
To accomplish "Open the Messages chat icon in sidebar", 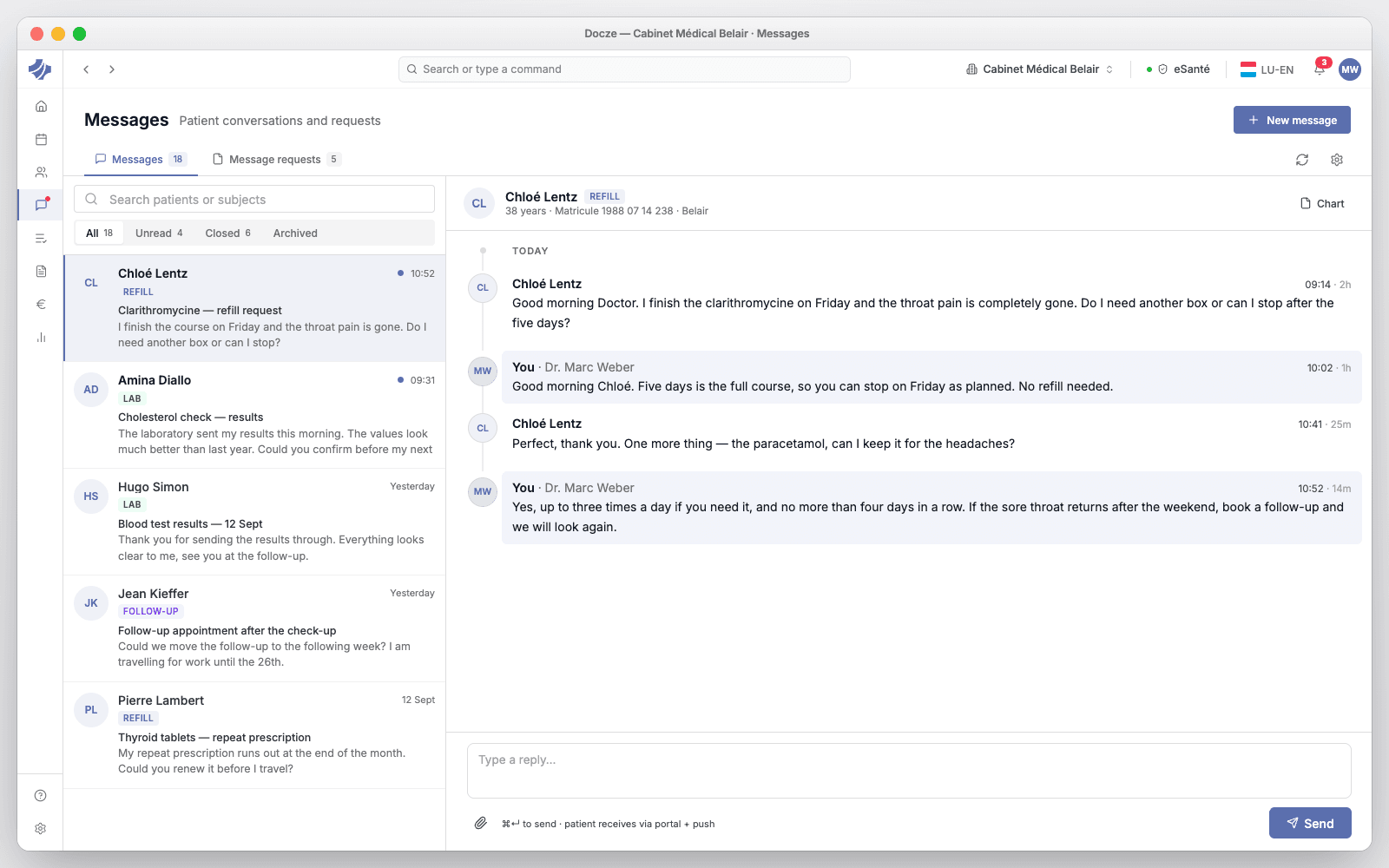I will point(41,205).
